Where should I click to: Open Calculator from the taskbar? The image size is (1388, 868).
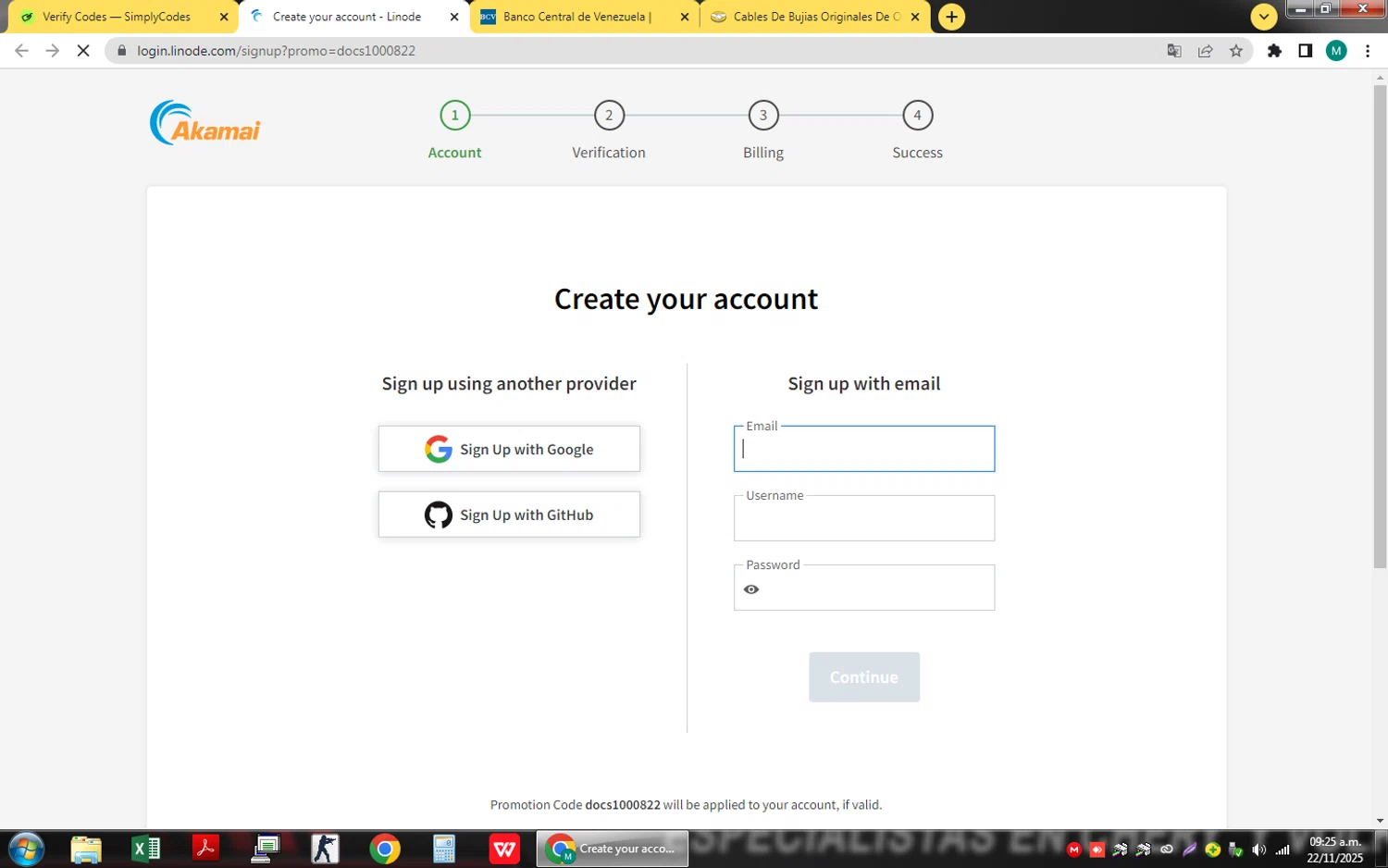[444, 849]
